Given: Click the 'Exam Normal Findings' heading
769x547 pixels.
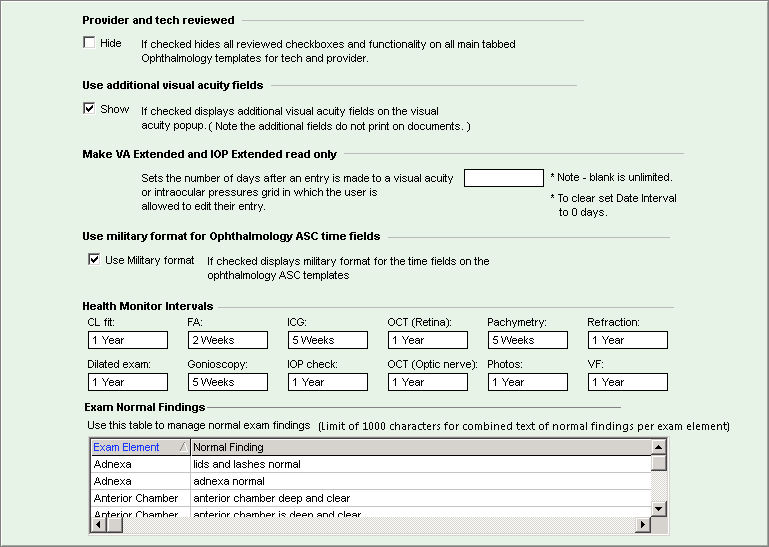Looking at the screenshot, I should click(145, 407).
